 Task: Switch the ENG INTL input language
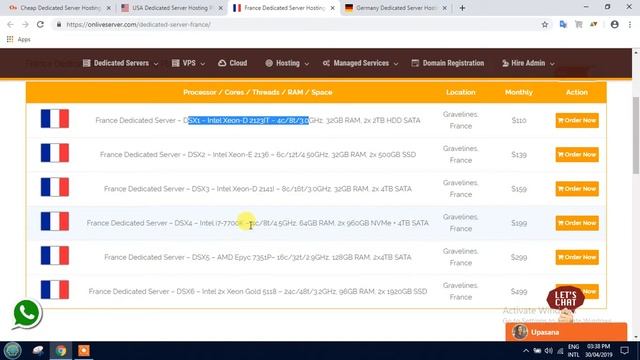[x=573, y=351]
